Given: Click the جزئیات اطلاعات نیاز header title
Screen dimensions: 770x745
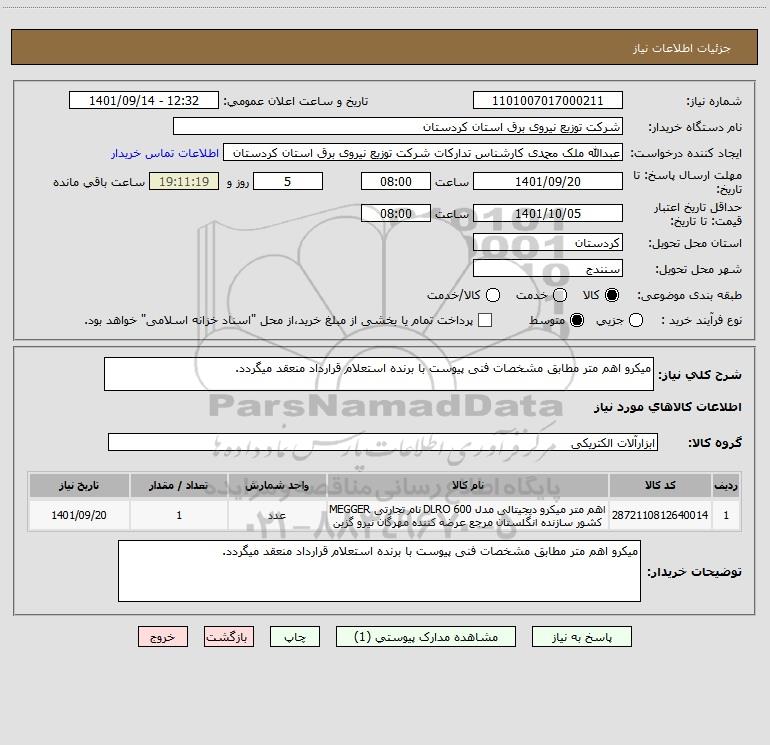Looking at the screenshot, I should [x=681, y=48].
